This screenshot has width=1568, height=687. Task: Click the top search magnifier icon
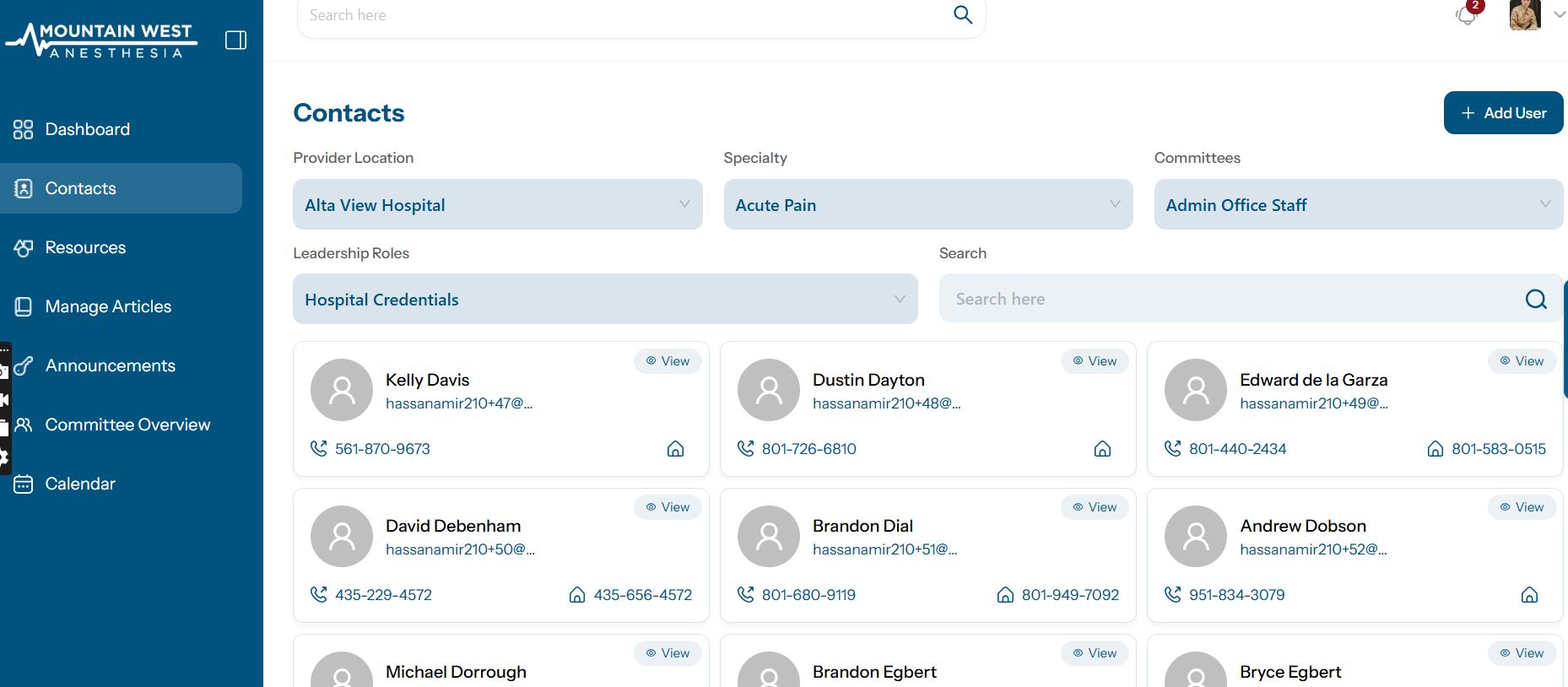962,15
